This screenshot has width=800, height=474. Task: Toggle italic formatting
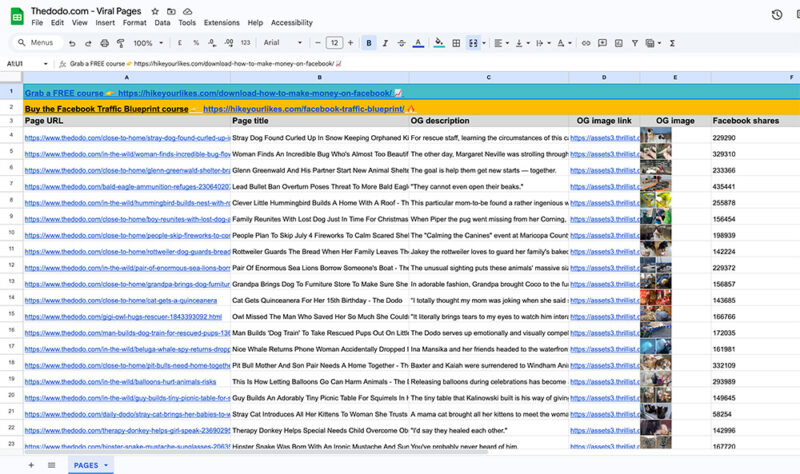click(x=385, y=43)
